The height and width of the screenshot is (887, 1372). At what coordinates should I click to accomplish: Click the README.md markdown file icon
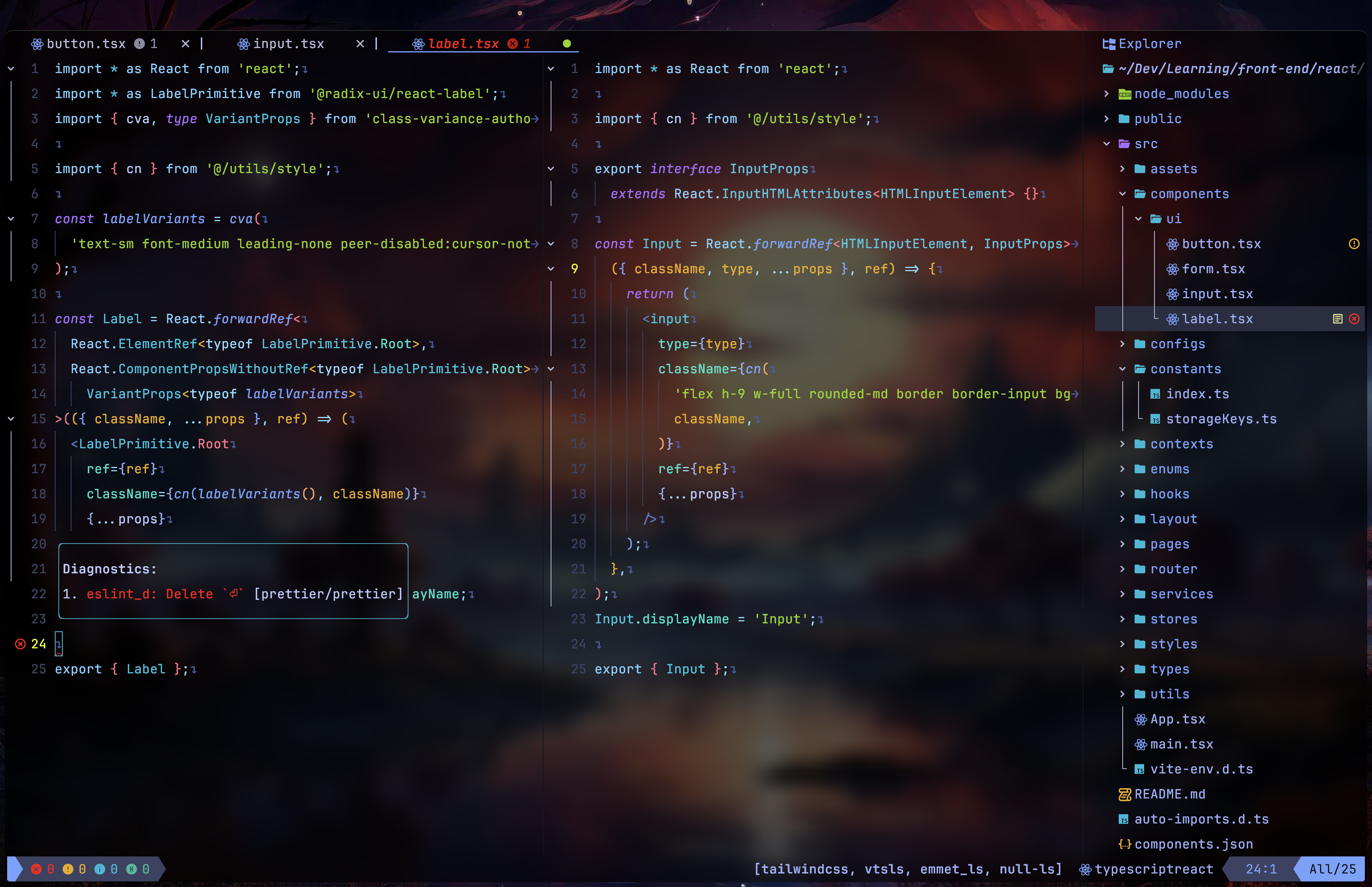[1124, 795]
